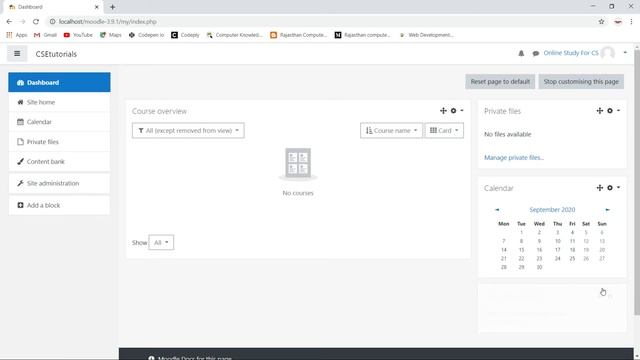Open Manage private files link
The width and height of the screenshot is (640, 360).
[514, 158]
